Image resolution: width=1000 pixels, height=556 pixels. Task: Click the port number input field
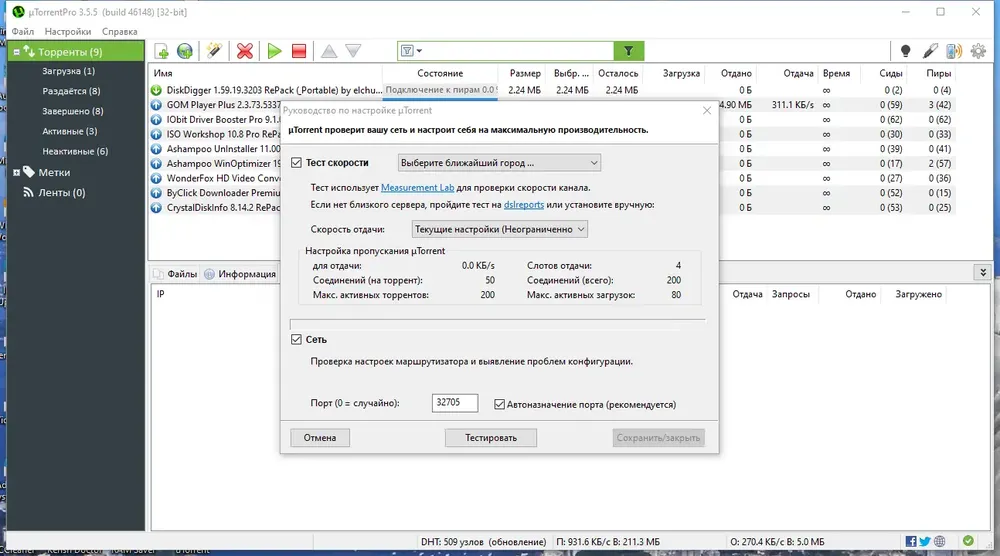point(455,402)
